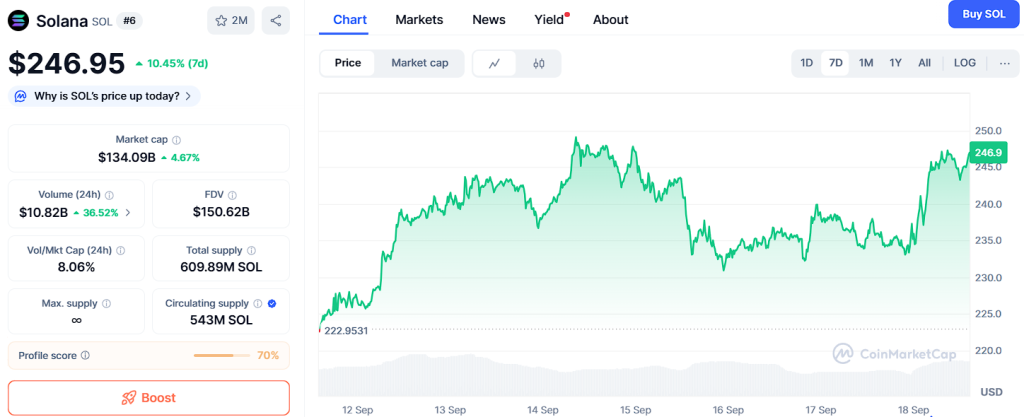Click the 8.06% Vol/Mkt Cap value
The height and width of the screenshot is (417, 1024).
coord(76,267)
